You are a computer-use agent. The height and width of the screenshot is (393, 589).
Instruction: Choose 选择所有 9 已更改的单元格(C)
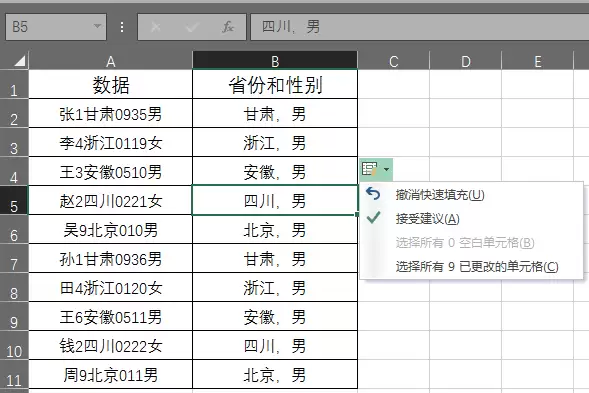(x=477, y=267)
